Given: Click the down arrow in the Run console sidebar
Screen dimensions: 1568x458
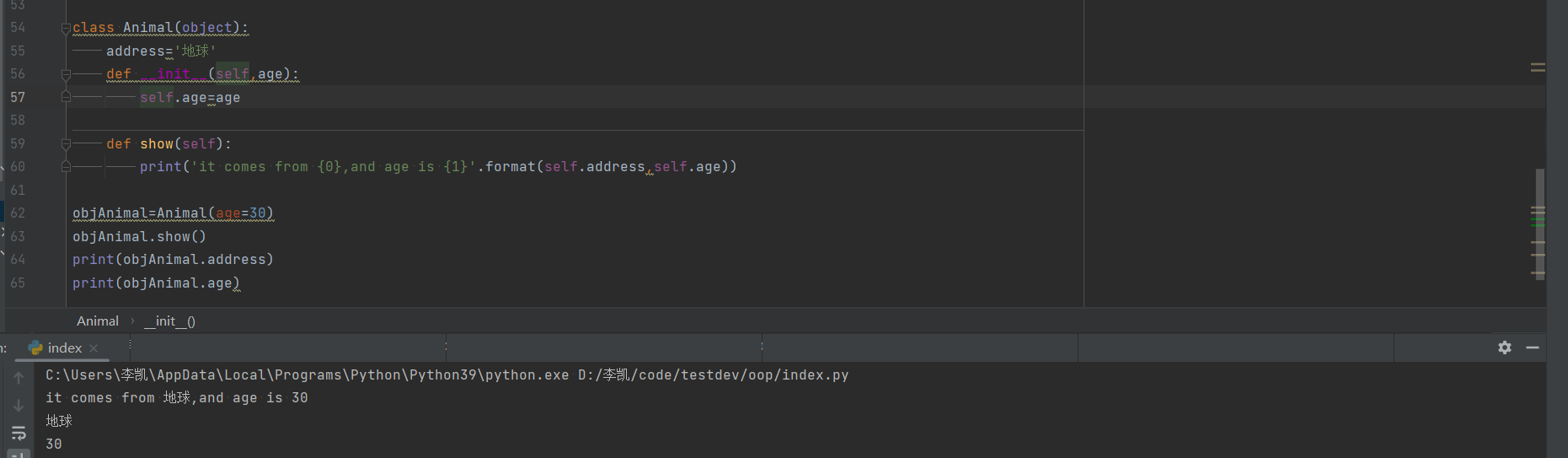Looking at the screenshot, I should pos(19,406).
